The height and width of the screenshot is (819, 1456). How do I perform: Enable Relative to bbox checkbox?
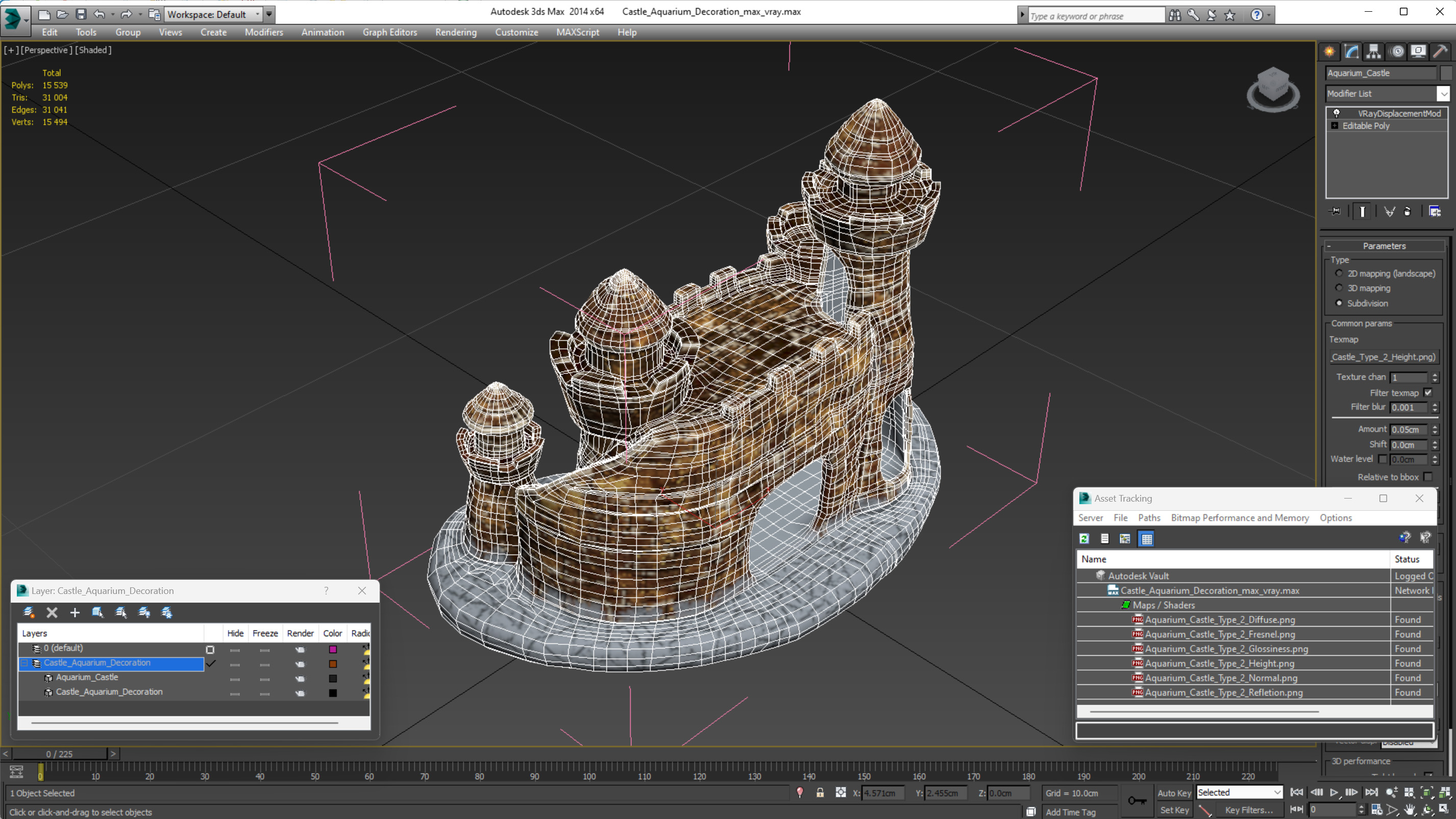(1428, 477)
